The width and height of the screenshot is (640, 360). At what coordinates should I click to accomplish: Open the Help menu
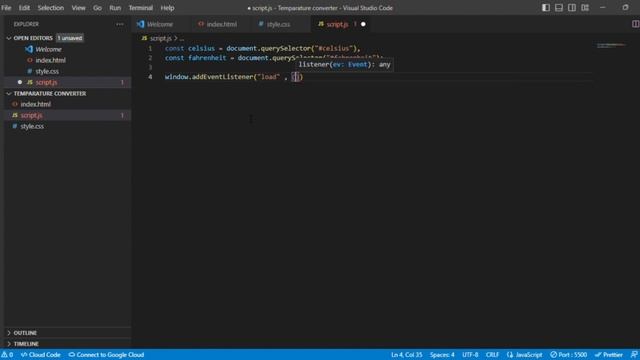pyautogui.click(x=167, y=8)
